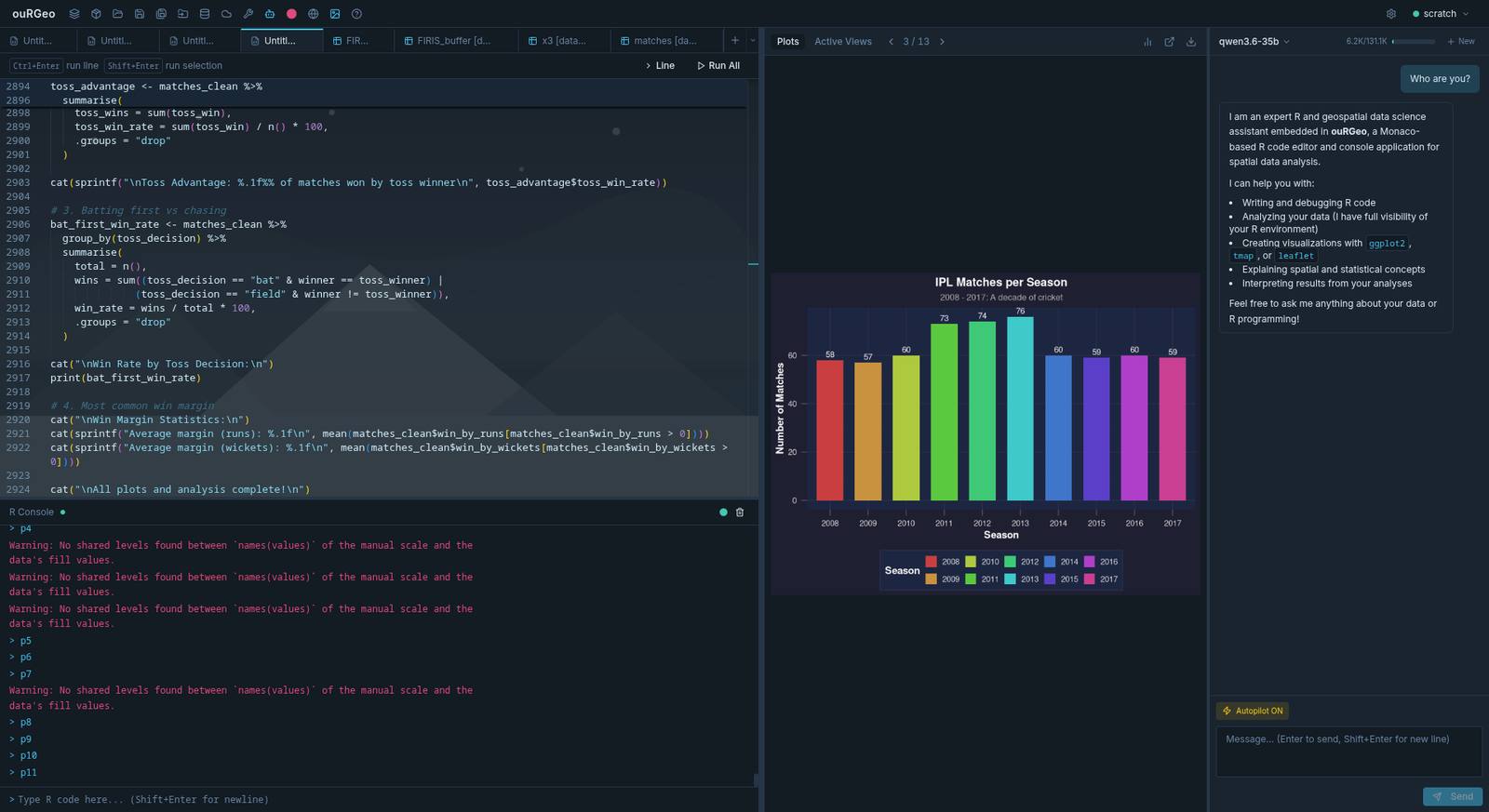The image size is (1489, 812).
Task: Open the scratch workspace dropdown
Action: point(1441,14)
